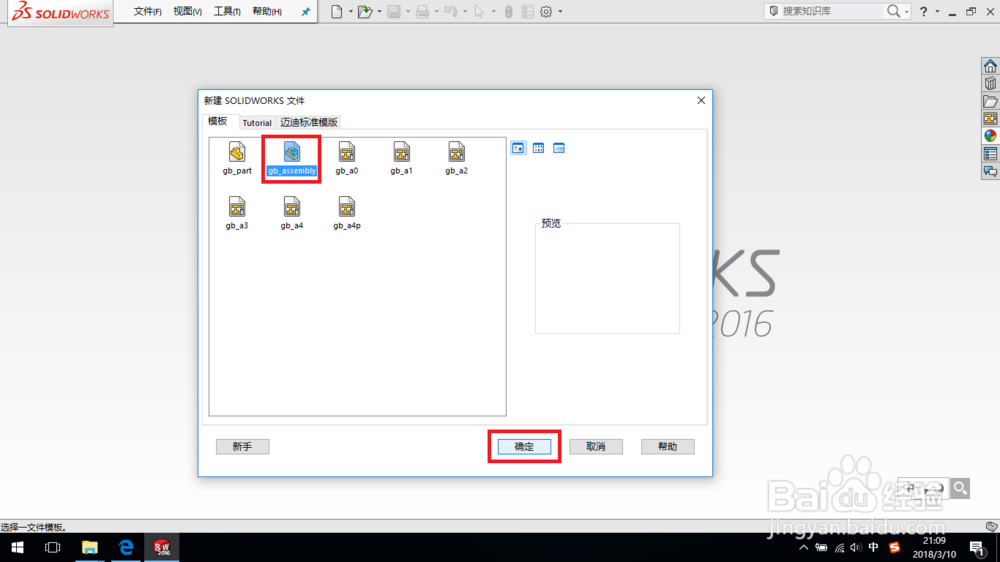Expand the Options gear dropdown arrow
Viewport: 1000px width, 562px height.
[561, 11]
